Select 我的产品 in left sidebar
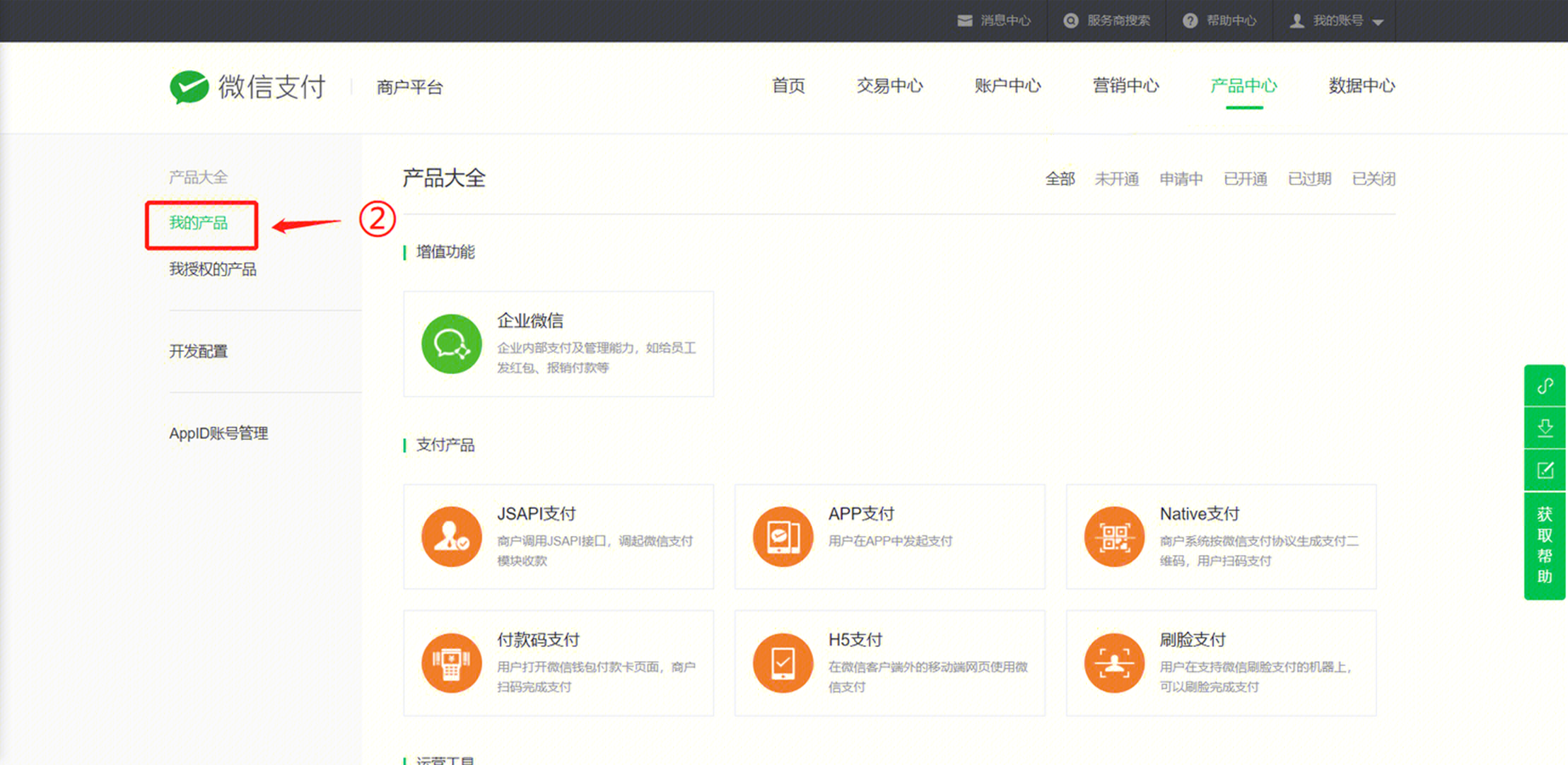 (199, 223)
